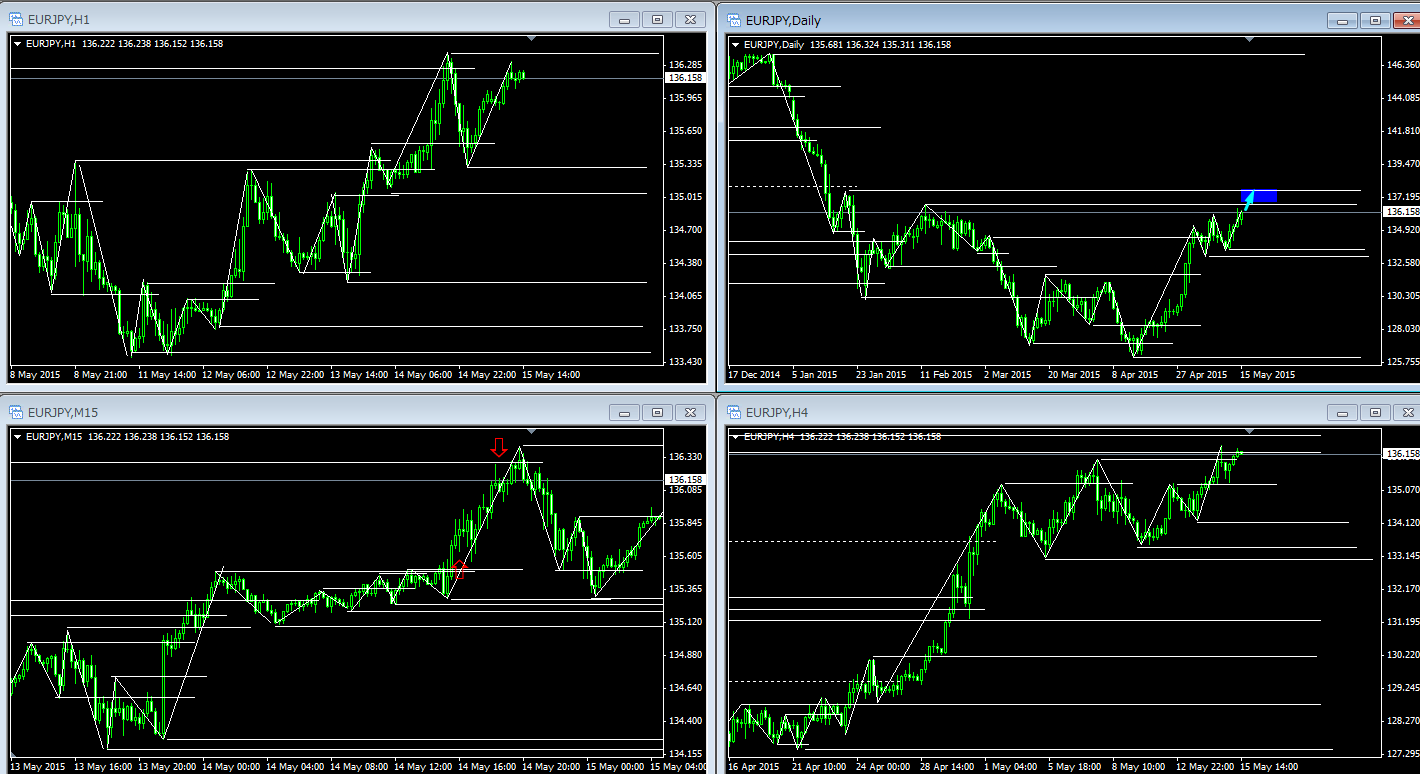Minimize the EURJPY,M15 chart window
The height and width of the screenshot is (774, 1420).
tap(625, 412)
